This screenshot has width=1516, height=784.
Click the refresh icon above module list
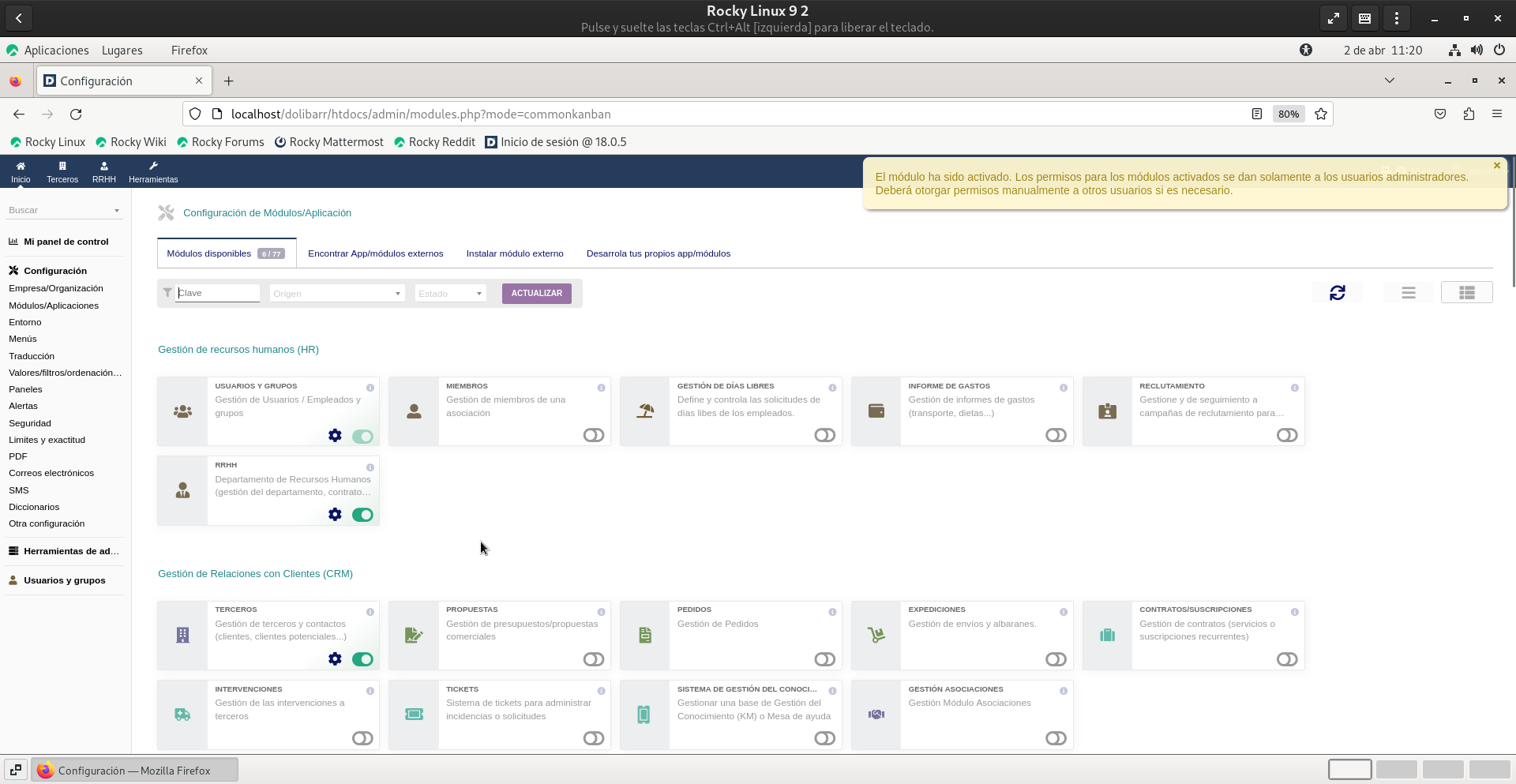(x=1337, y=293)
